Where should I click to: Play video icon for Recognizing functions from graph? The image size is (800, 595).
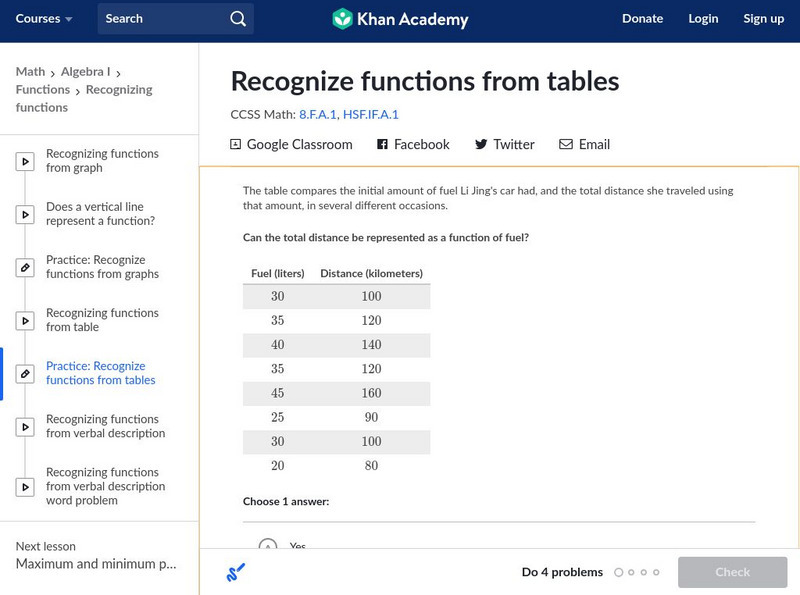(25, 161)
